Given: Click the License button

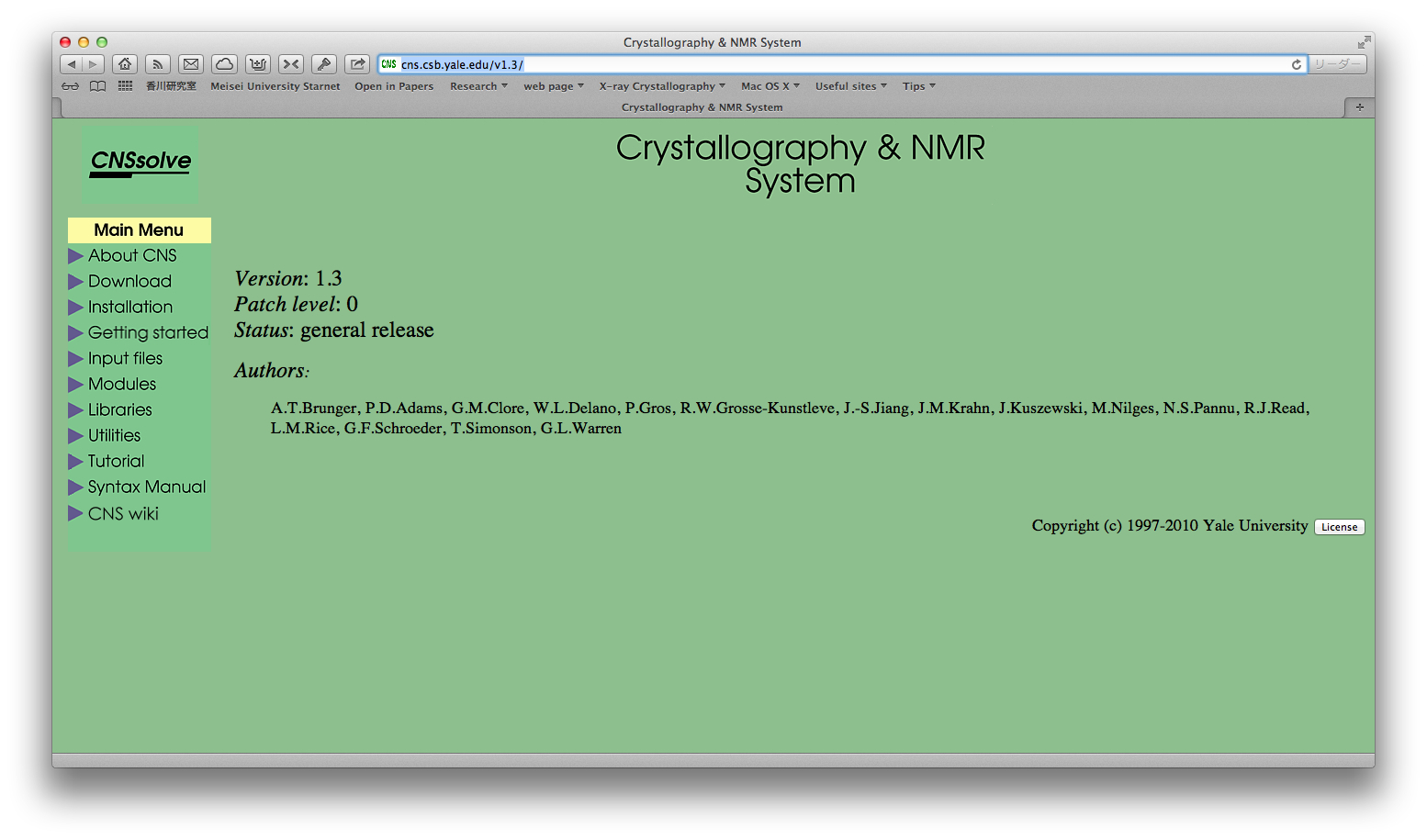Looking at the screenshot, I should point(1340,527).
